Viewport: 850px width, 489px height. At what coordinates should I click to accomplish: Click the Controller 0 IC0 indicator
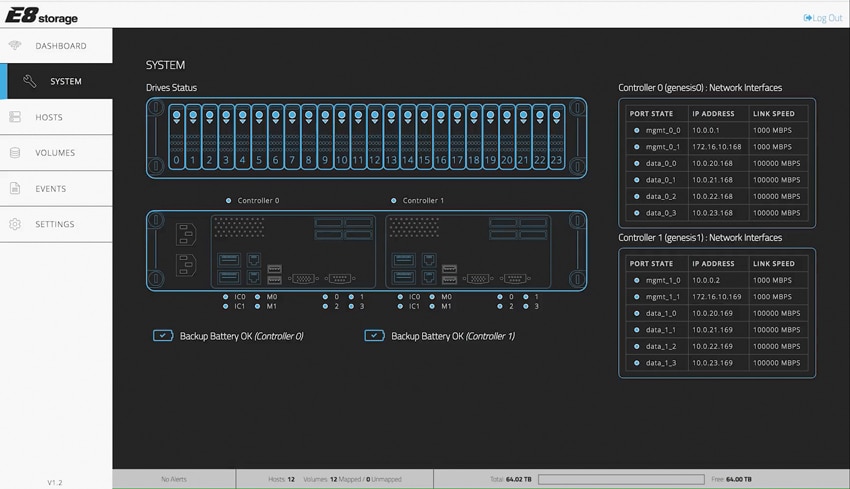[x=226, y=297]
